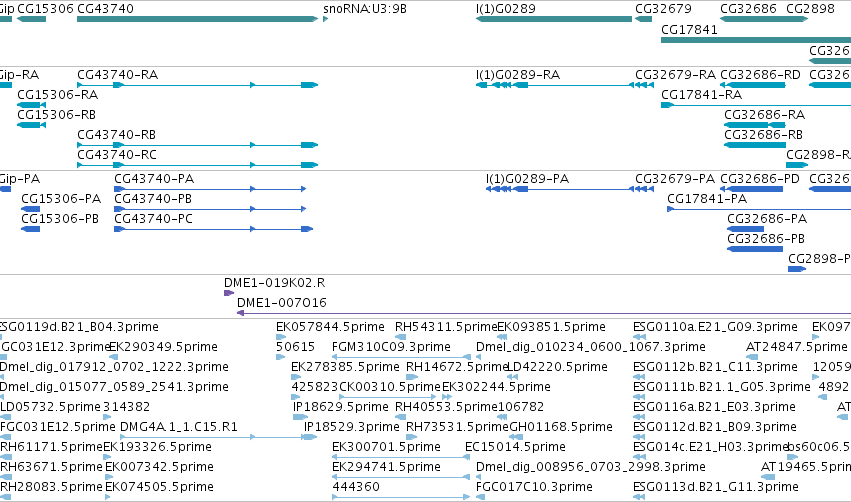Viewport: 851px width, 502px height.
Task: Click the ESG0116a.B21_E03.3prime label
Action: pos(714,407)
